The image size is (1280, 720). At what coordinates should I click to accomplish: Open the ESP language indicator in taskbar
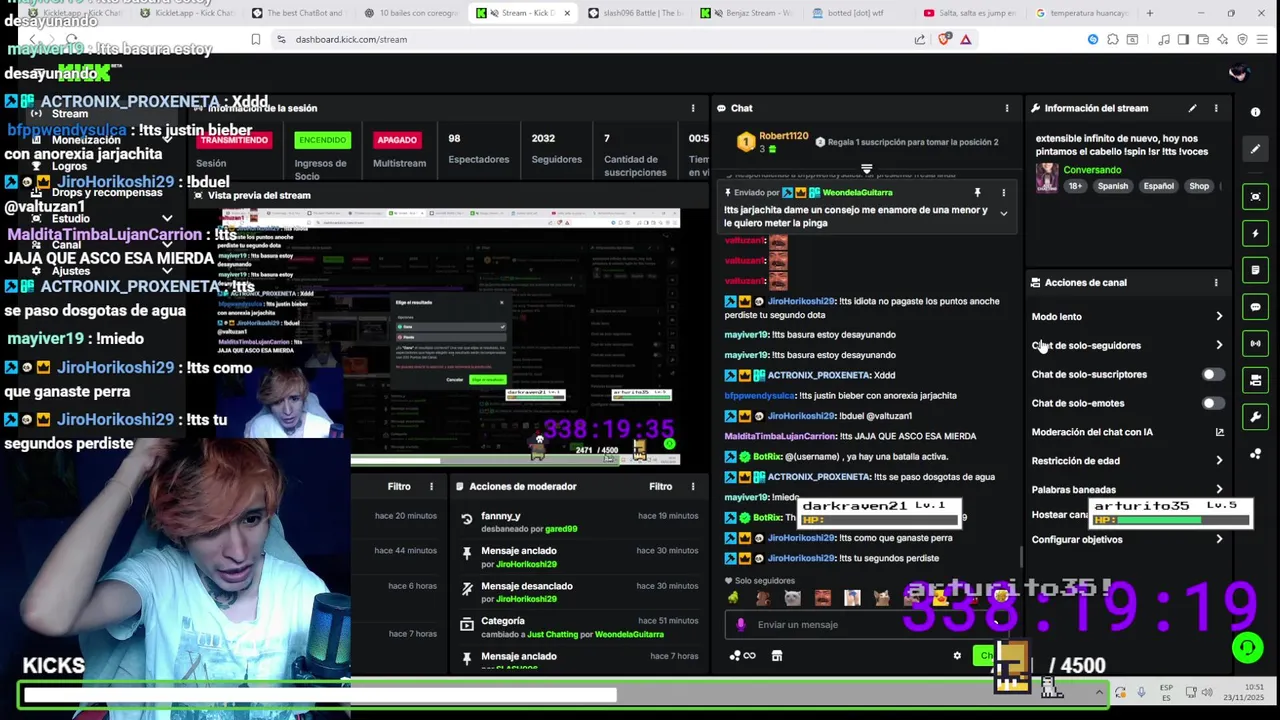click(1167, 692)
